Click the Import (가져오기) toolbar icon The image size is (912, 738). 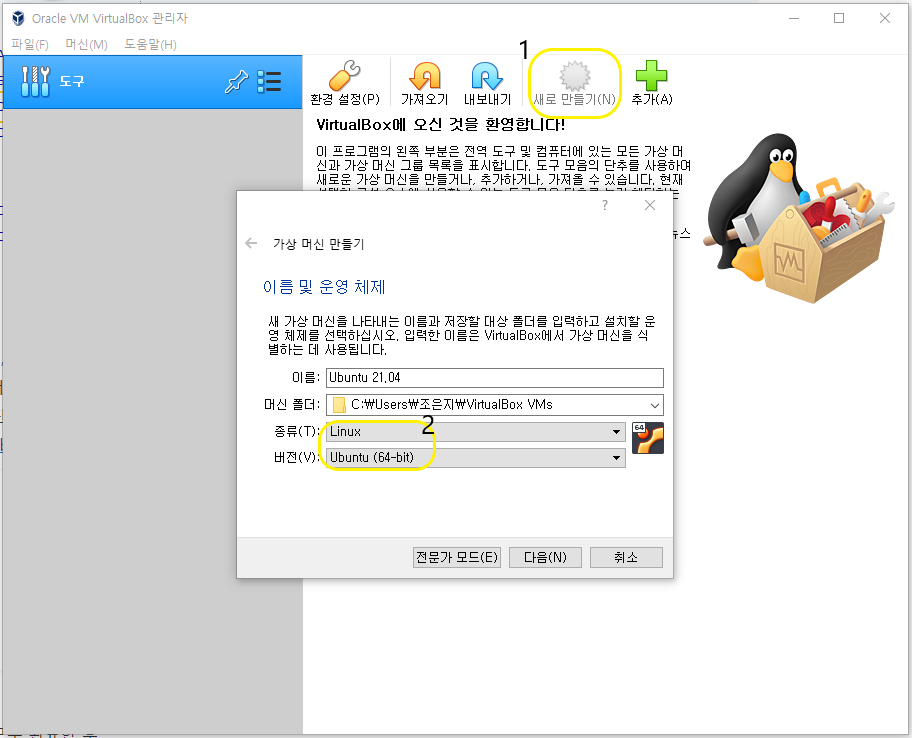point(425,83)
